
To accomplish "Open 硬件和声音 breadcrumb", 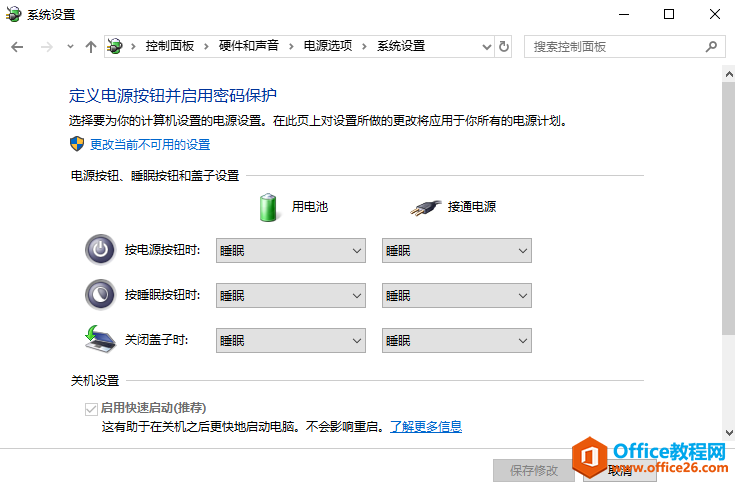I will [248, 46].
